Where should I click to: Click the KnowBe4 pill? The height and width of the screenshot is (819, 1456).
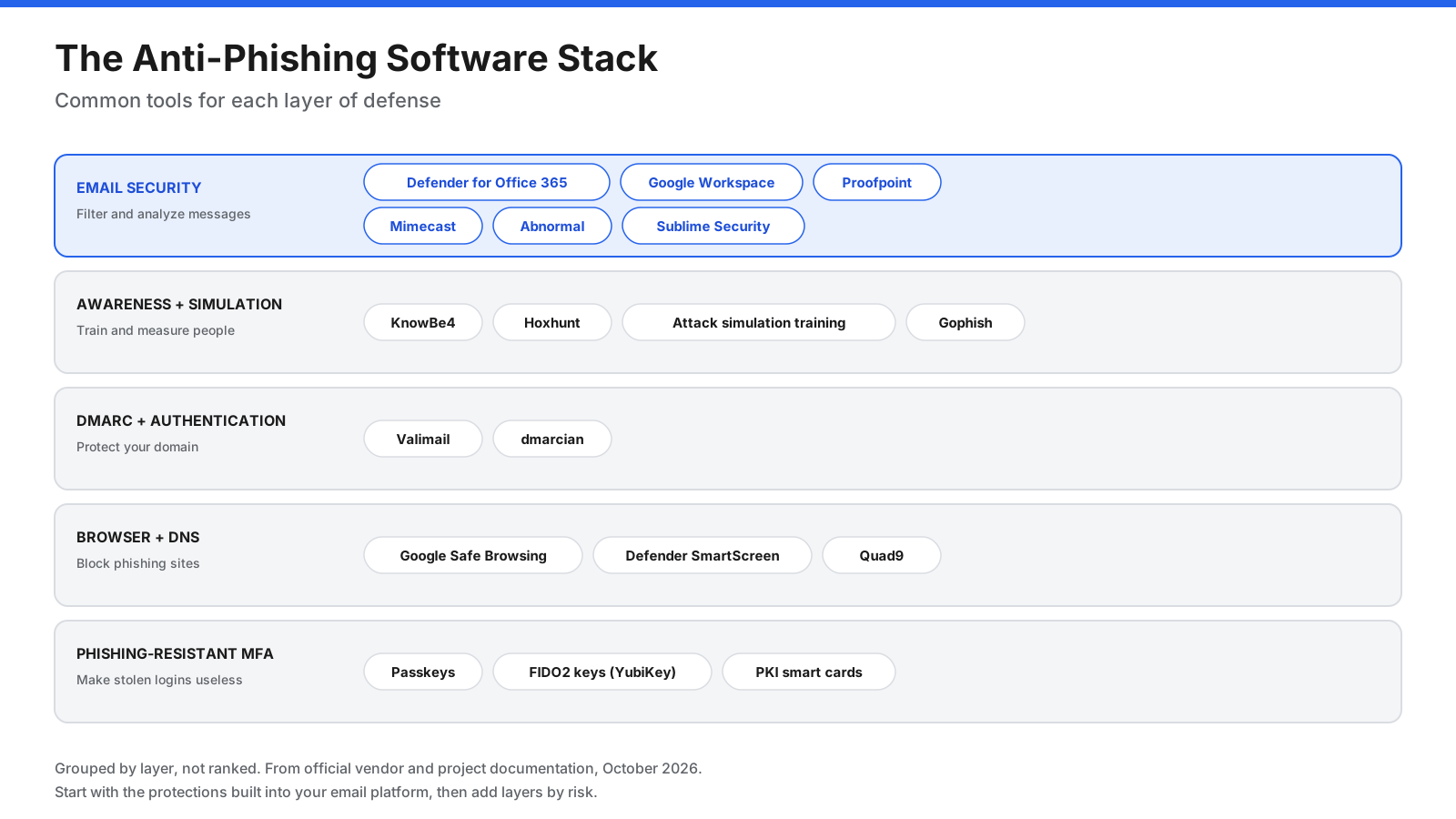click(x=423, y=322)
